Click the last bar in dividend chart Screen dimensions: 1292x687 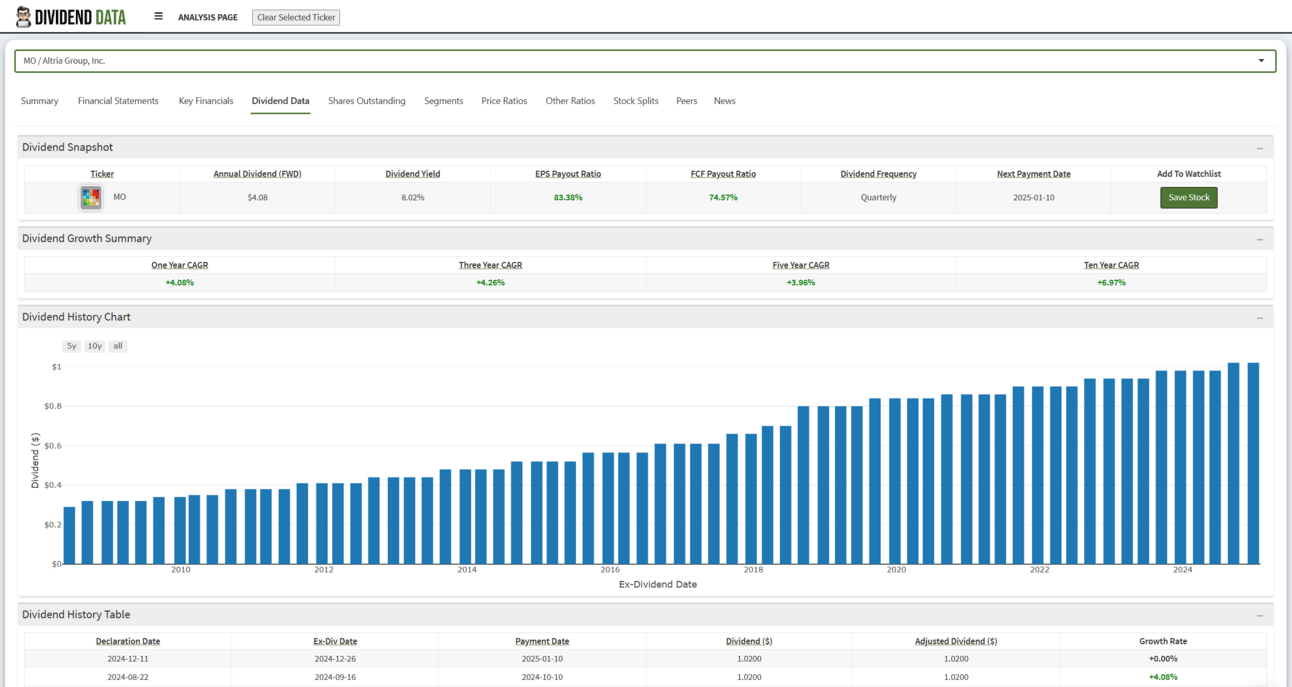(1253, 464)
